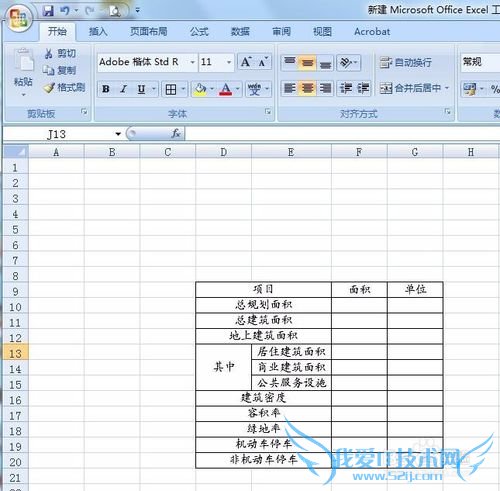
Task: Select Bottom Align vertical alignment
Action: (325, 62)
